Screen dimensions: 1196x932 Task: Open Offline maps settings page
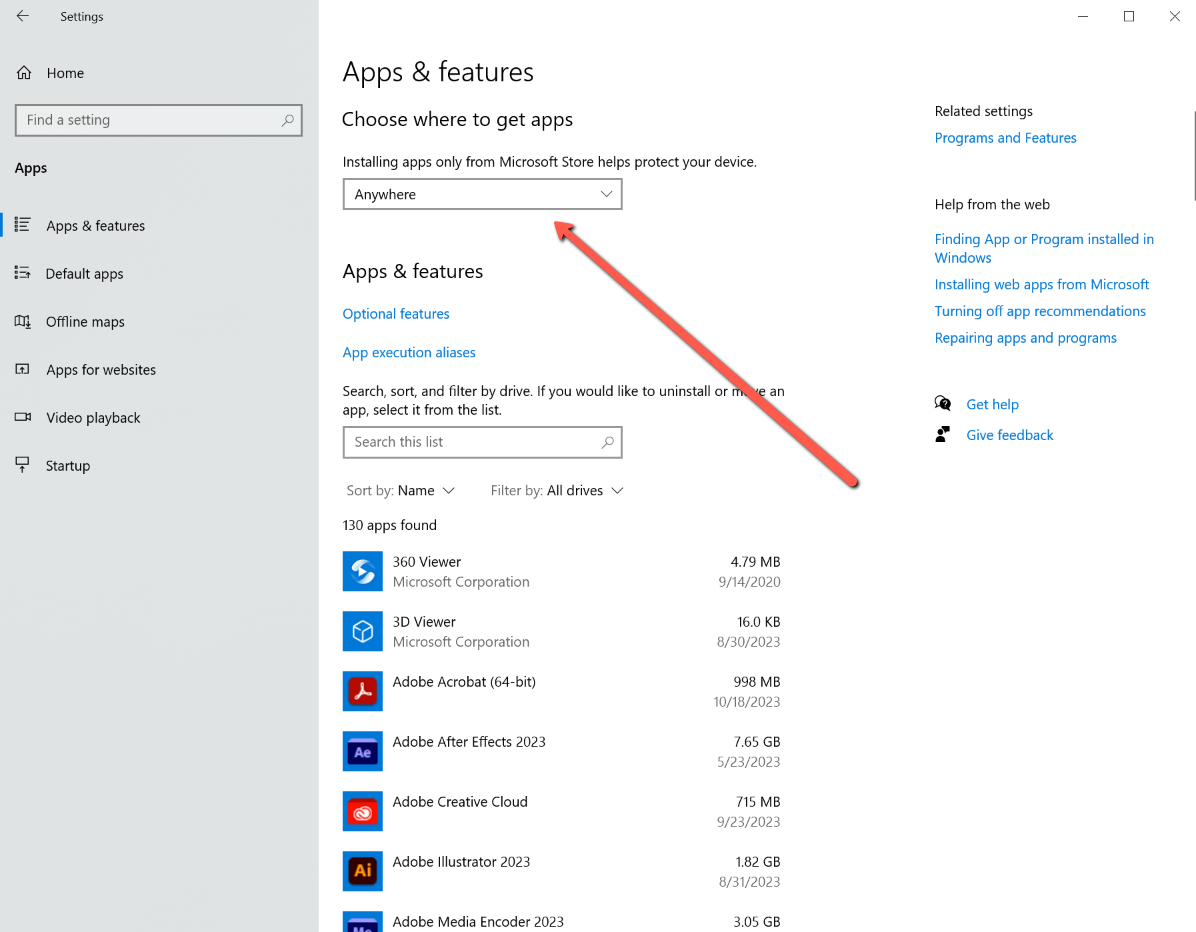85,322
